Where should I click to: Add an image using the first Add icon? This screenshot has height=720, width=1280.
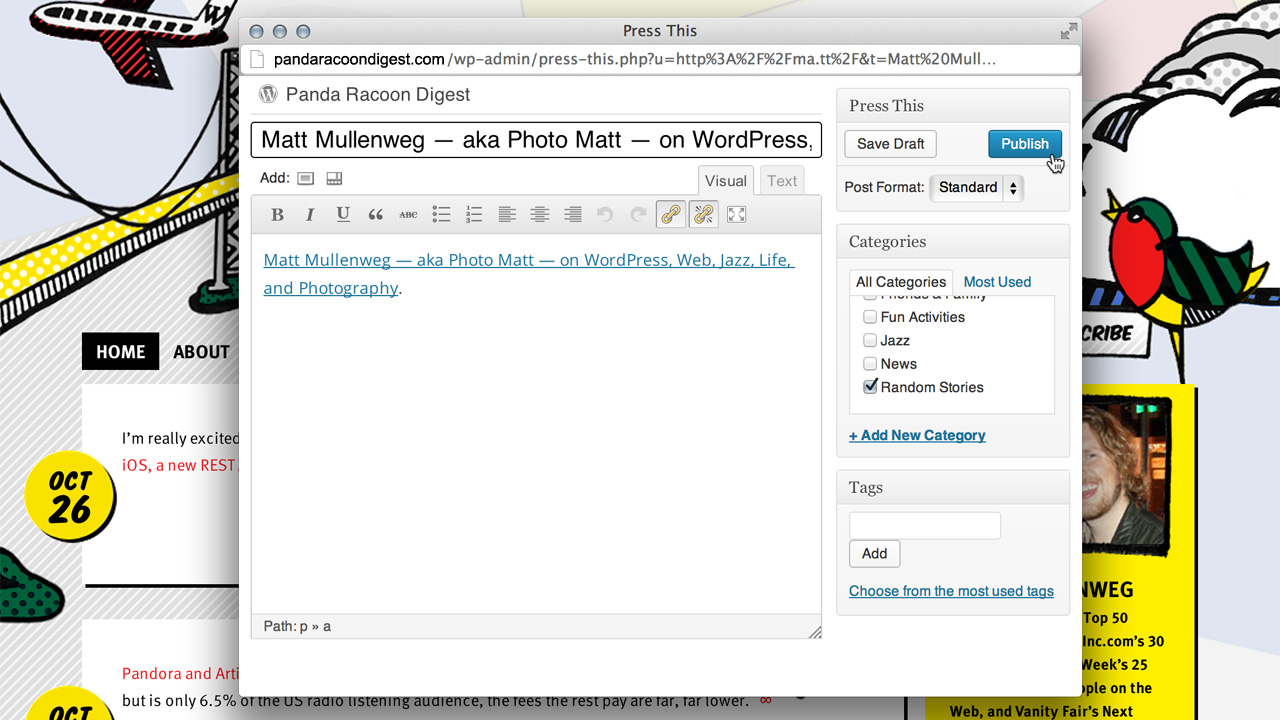pos(306,178)
